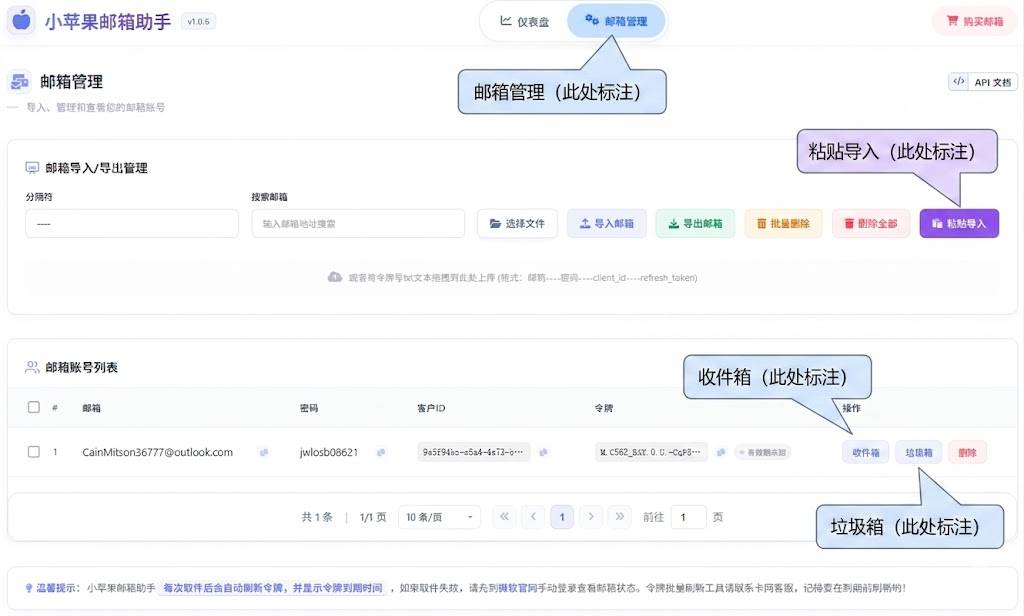Click the 批量删除 button
This screenshot has height=616, width=1024.
[x=783, y=223]
